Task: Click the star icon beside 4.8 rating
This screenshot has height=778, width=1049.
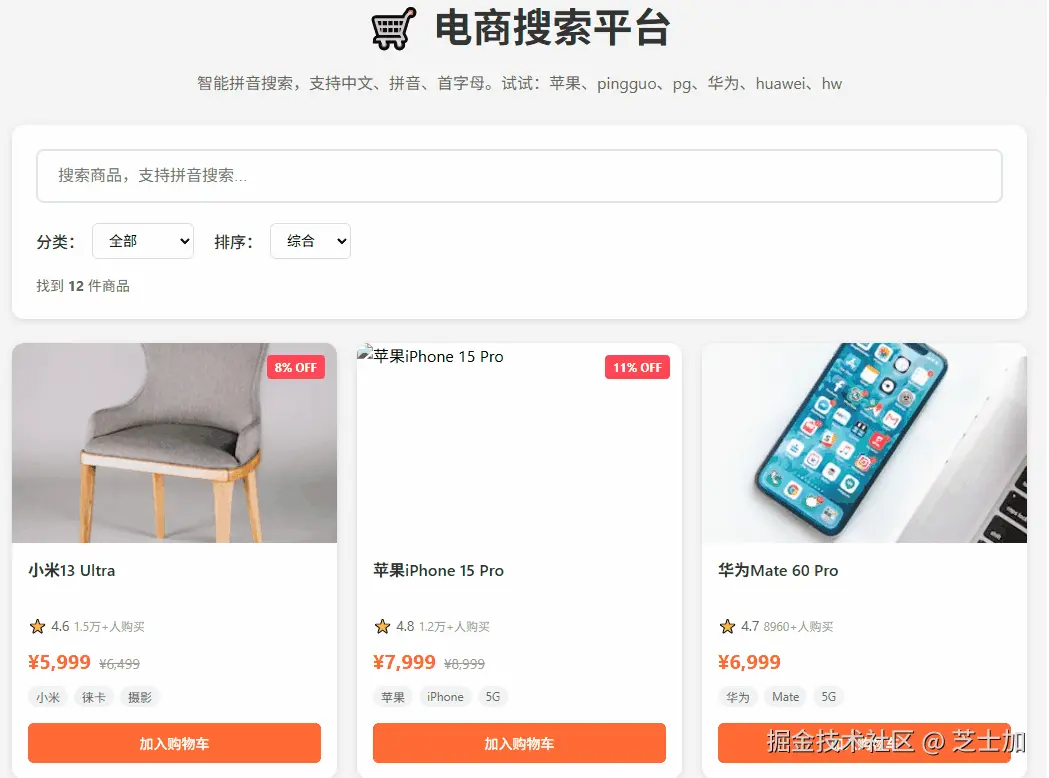Action: pyautogui.click(x=382, y=627)
